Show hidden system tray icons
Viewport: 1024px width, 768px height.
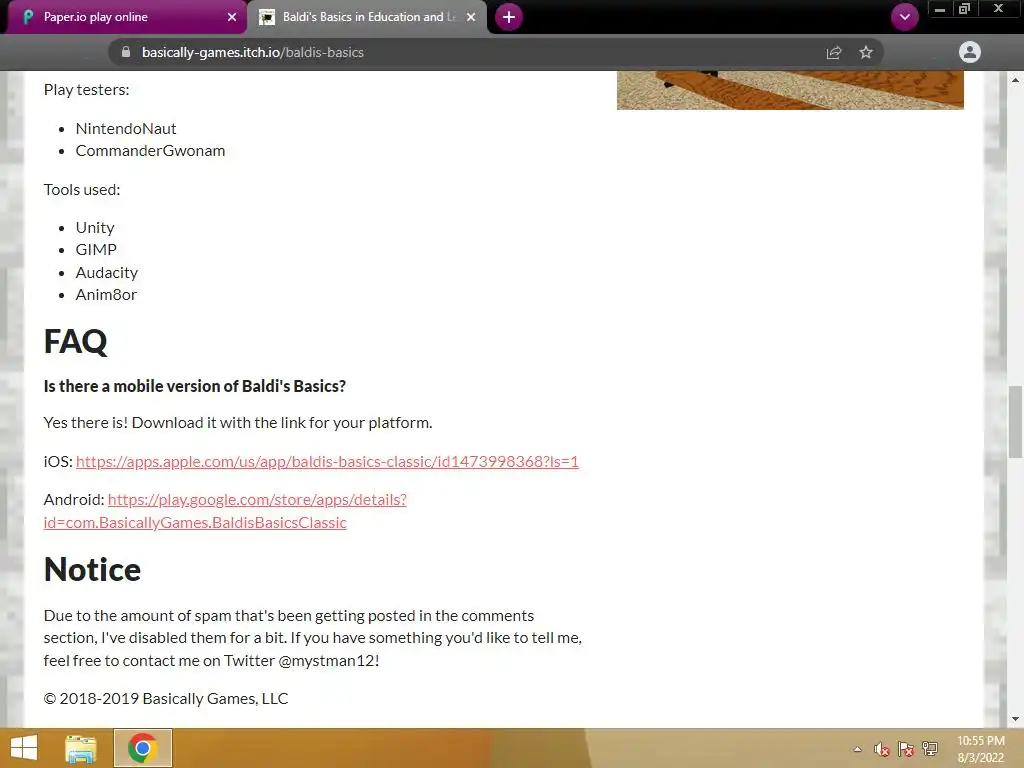[x=857, y=749]
